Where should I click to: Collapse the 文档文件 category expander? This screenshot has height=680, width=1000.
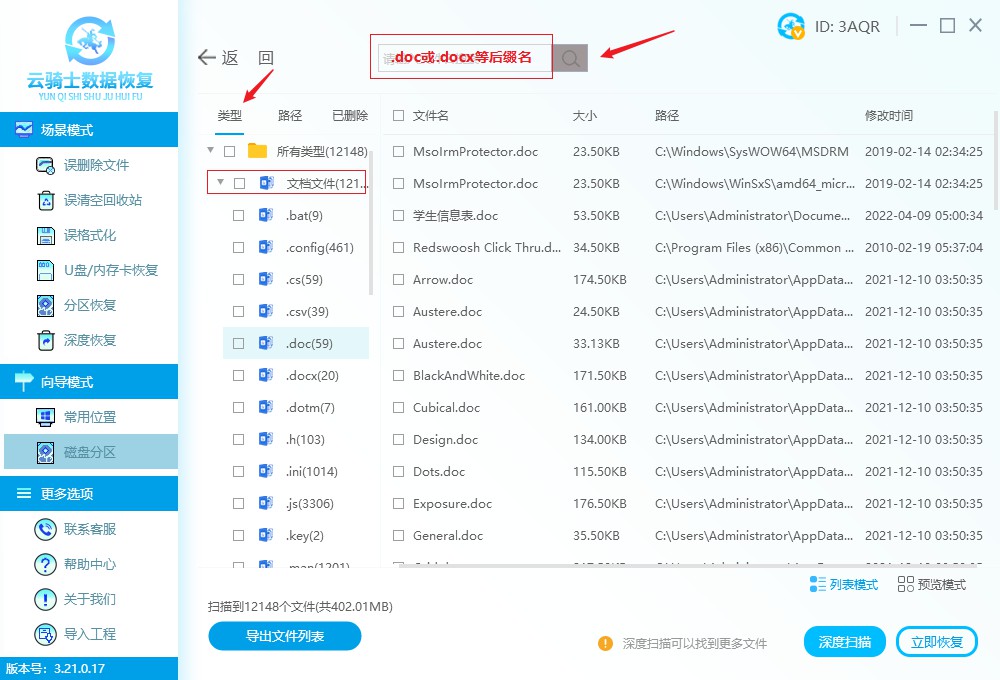click(x=222, y=182)
